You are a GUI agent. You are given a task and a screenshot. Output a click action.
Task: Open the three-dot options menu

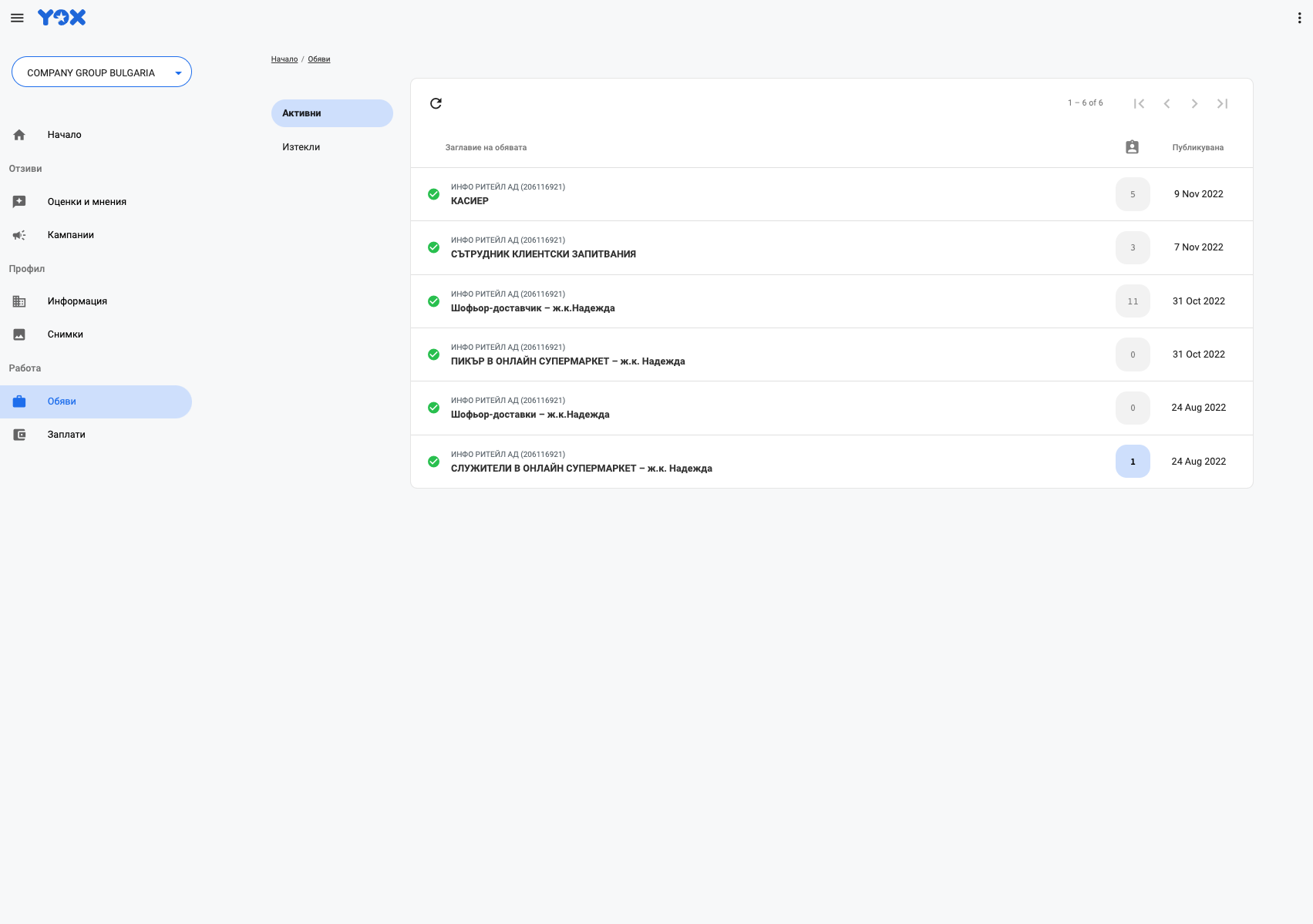coord(1299,18)
